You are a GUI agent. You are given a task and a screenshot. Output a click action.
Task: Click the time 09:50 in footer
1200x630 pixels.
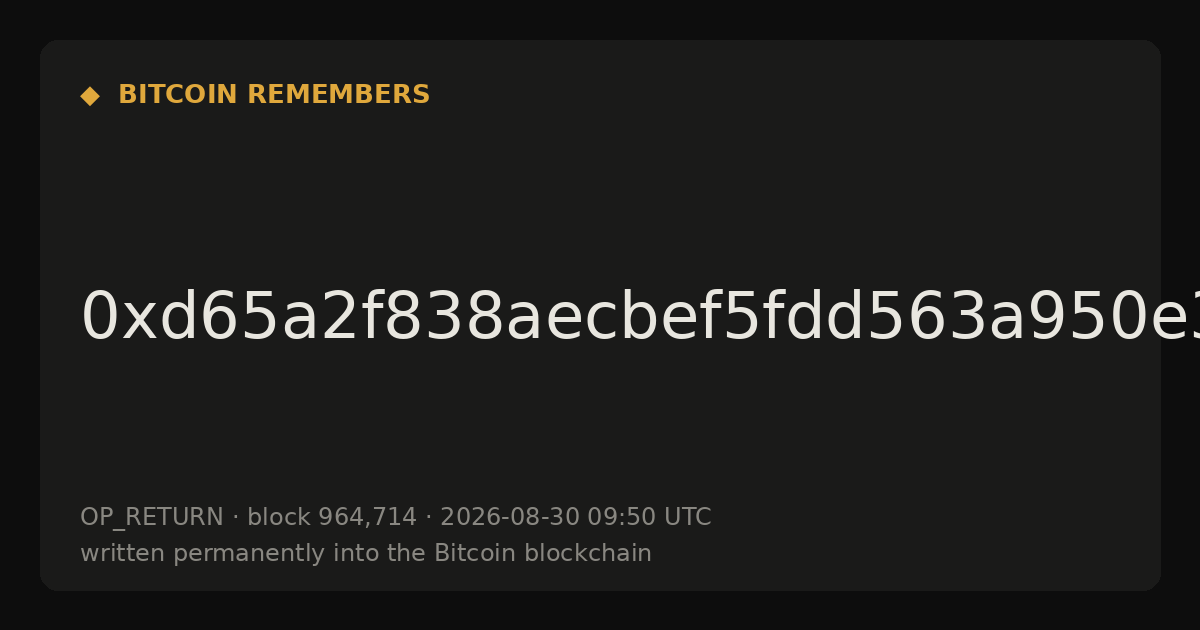click(x=618, y=517)
